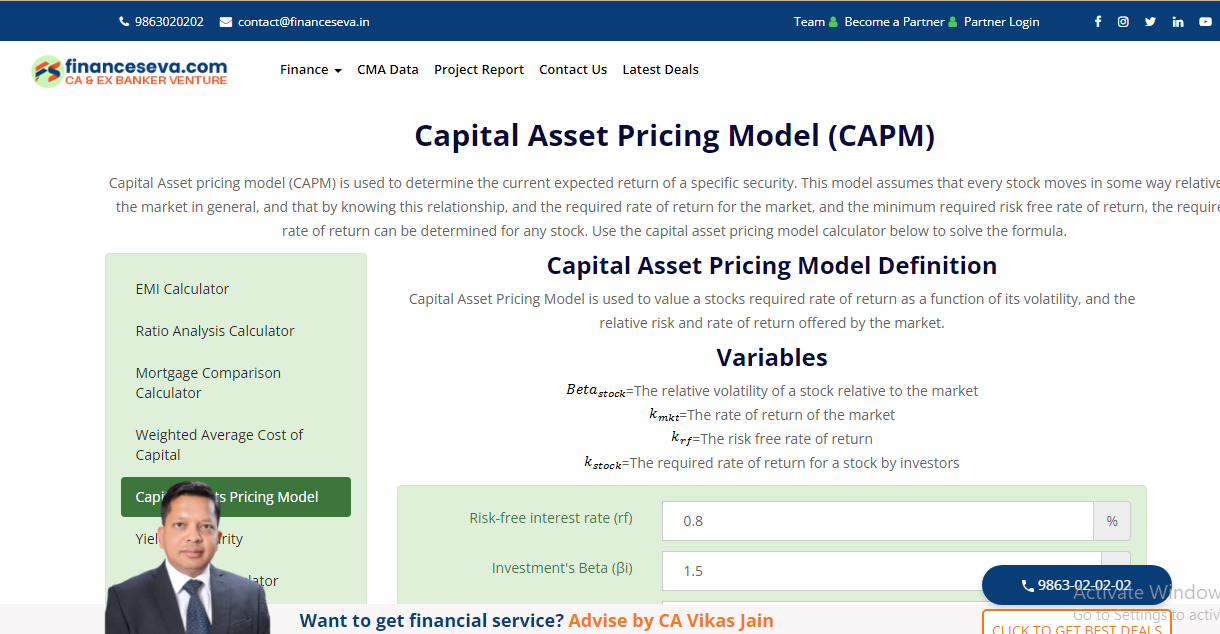Click the Become a Partner link
The width and height of the screenshot is (1220, 634).
point(894,22)
